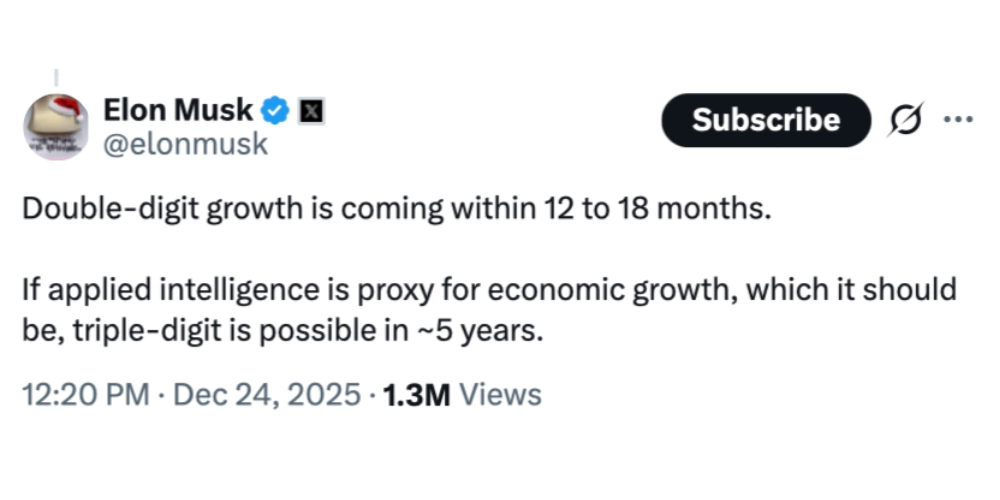
Task: Click the @elonmusk handle
Action: tap(185, 144)
